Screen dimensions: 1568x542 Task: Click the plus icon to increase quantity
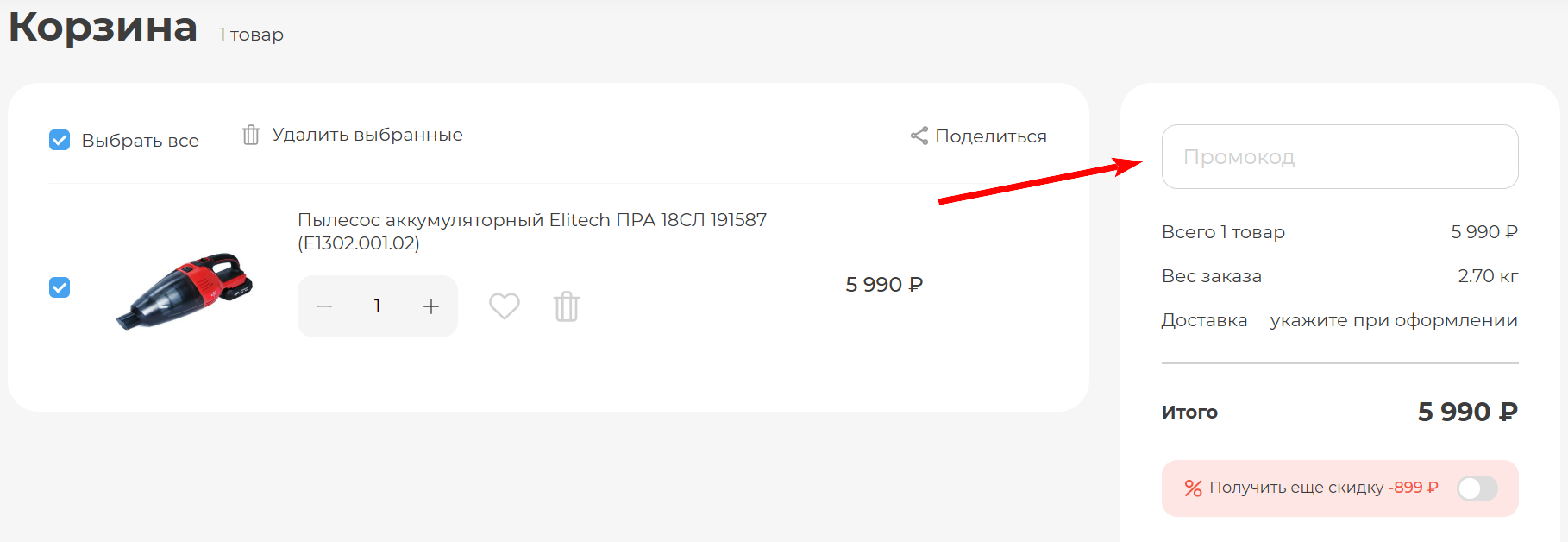pos(430,306)
